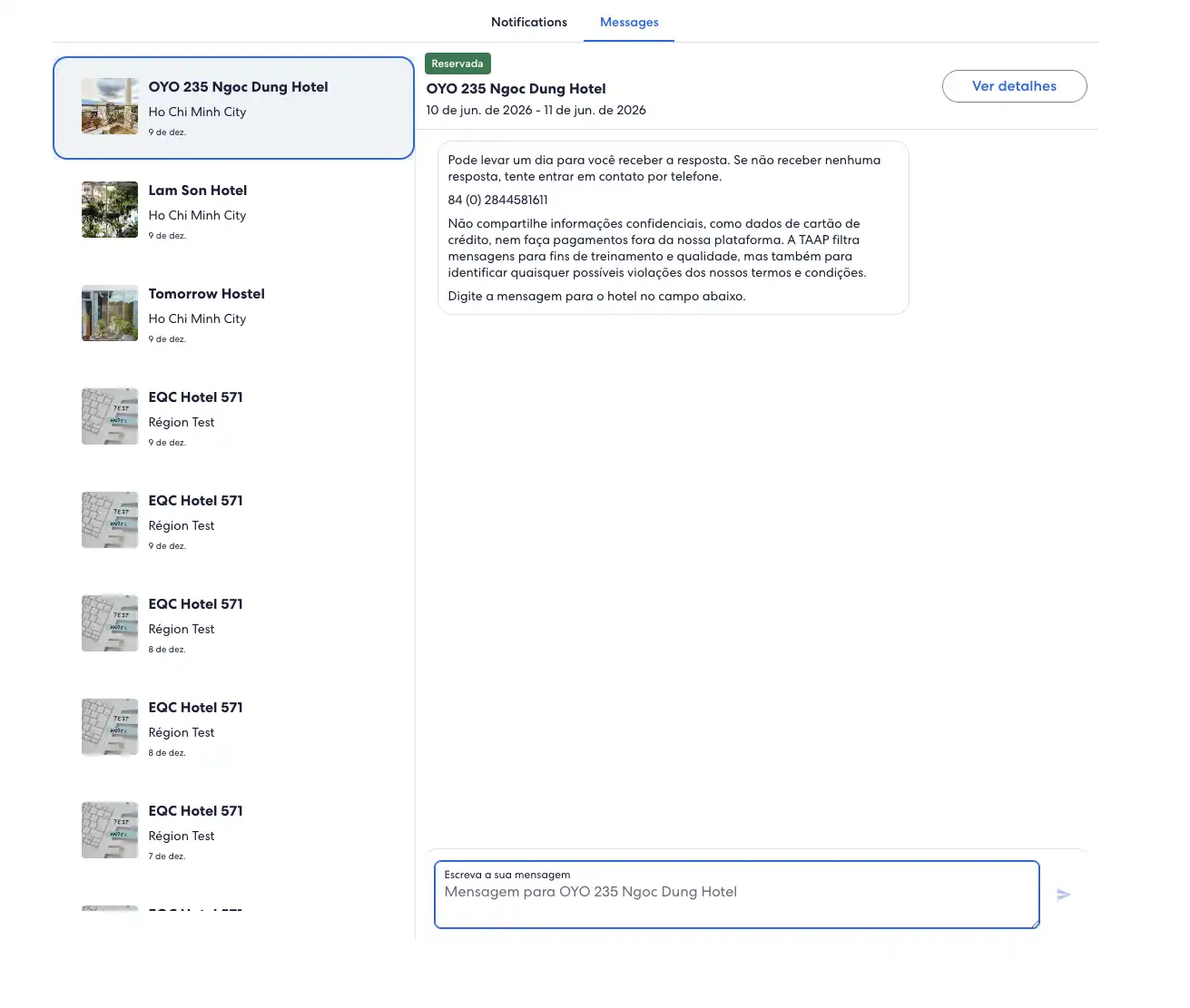The height and width of the screenshot is (1008, 1190).
Task: Click the message box resize handle
Action: 1034,923
